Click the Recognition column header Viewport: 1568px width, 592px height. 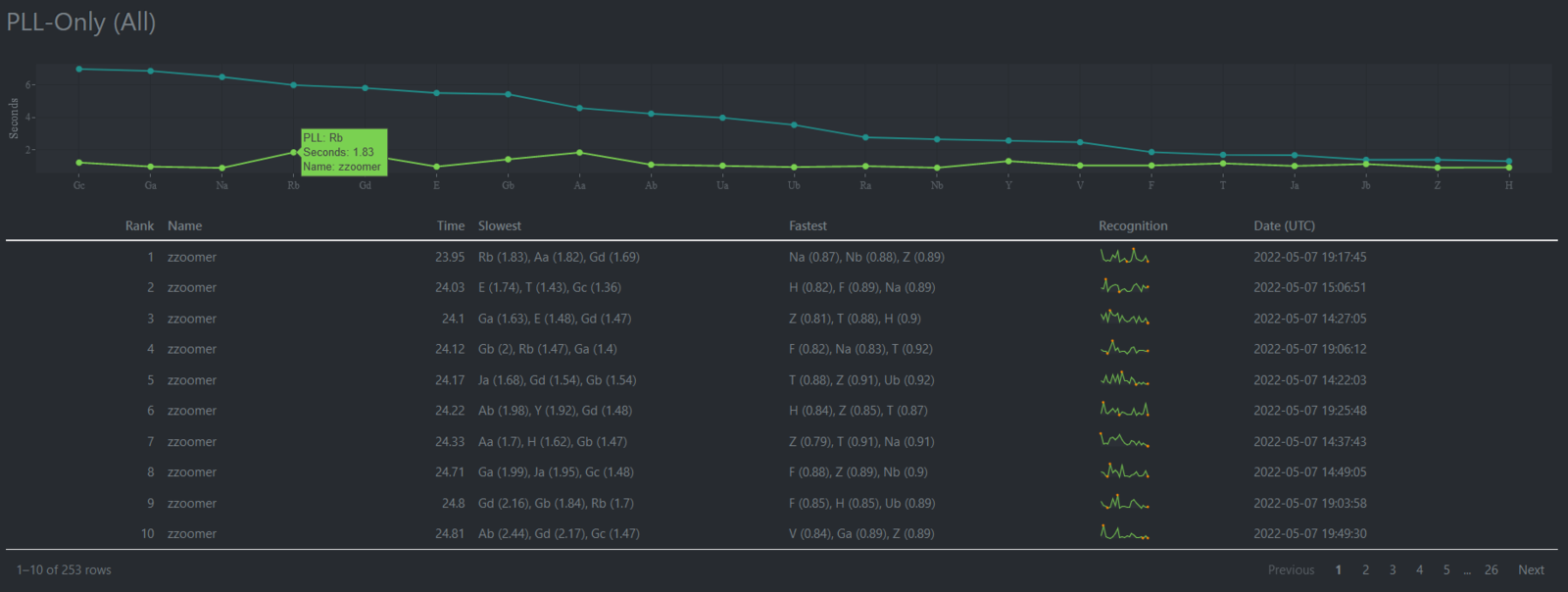point(1133,225)
